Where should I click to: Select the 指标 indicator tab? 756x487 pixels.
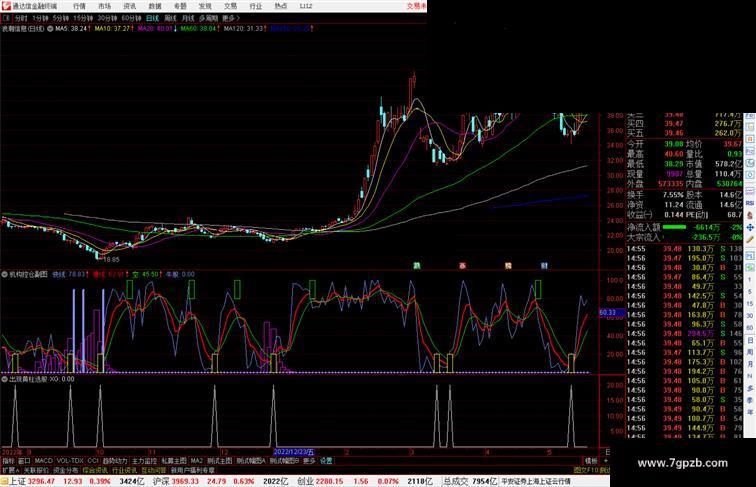pos(8,461)
